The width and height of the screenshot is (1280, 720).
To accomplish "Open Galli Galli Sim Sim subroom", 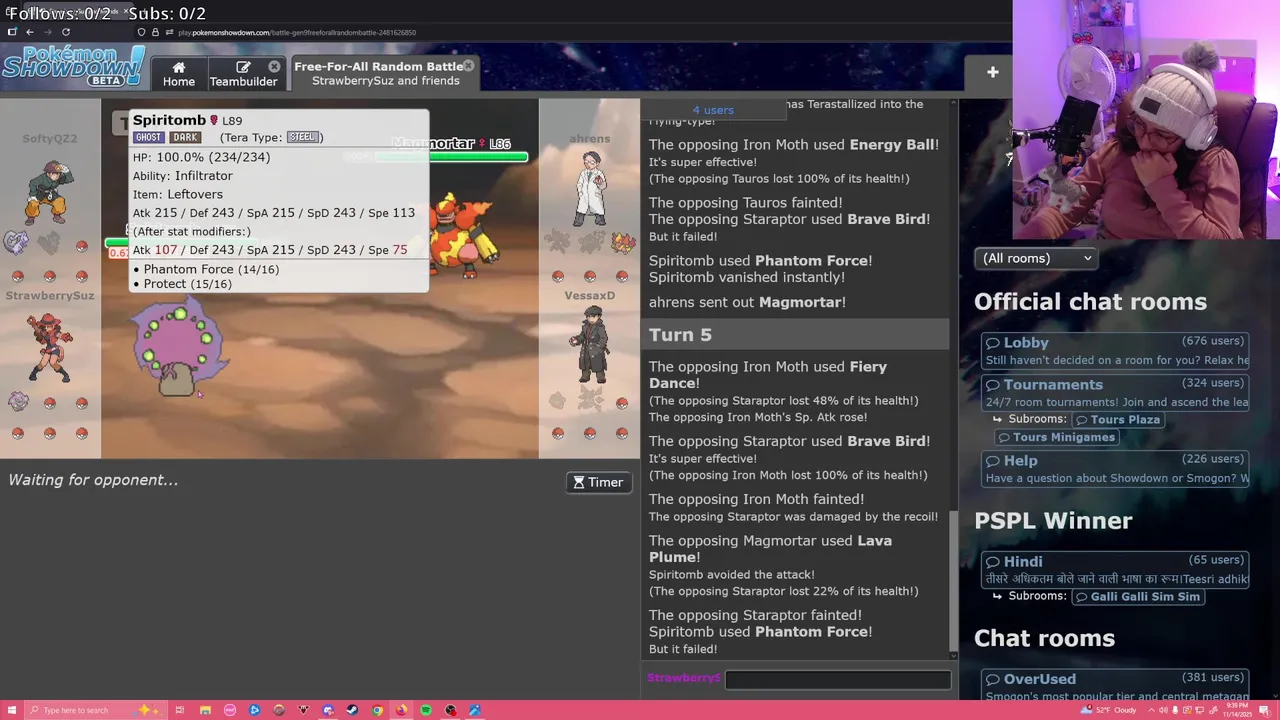I will click(x=1137, y=597).
